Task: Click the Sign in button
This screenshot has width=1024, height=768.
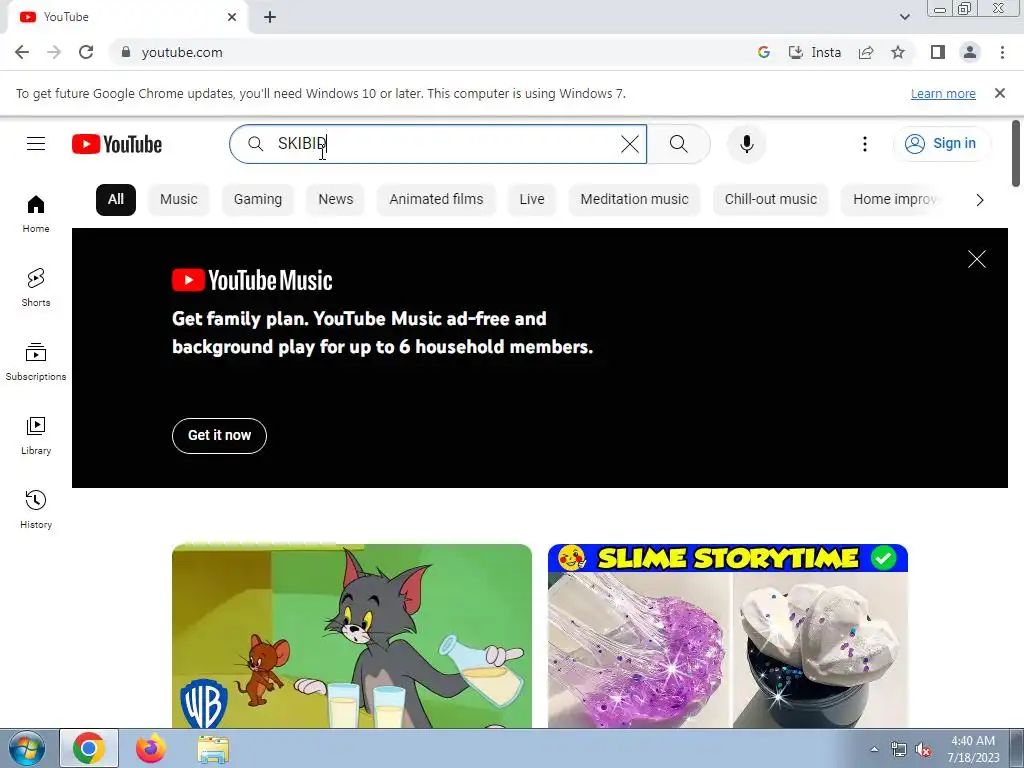Action: tap(941, 144)
